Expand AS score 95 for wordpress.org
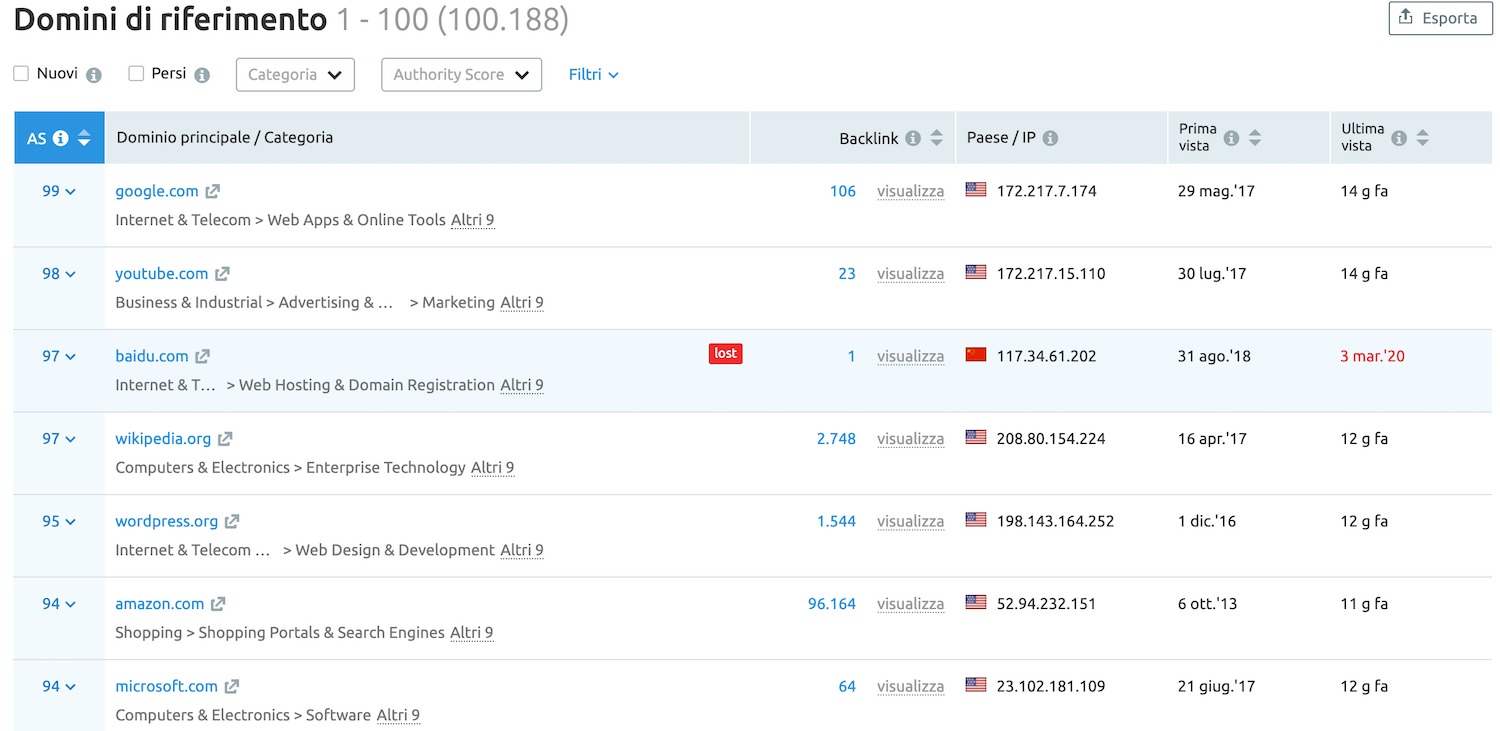Image resolution: width=1500 pixels, height=731 pixels. 59,521
